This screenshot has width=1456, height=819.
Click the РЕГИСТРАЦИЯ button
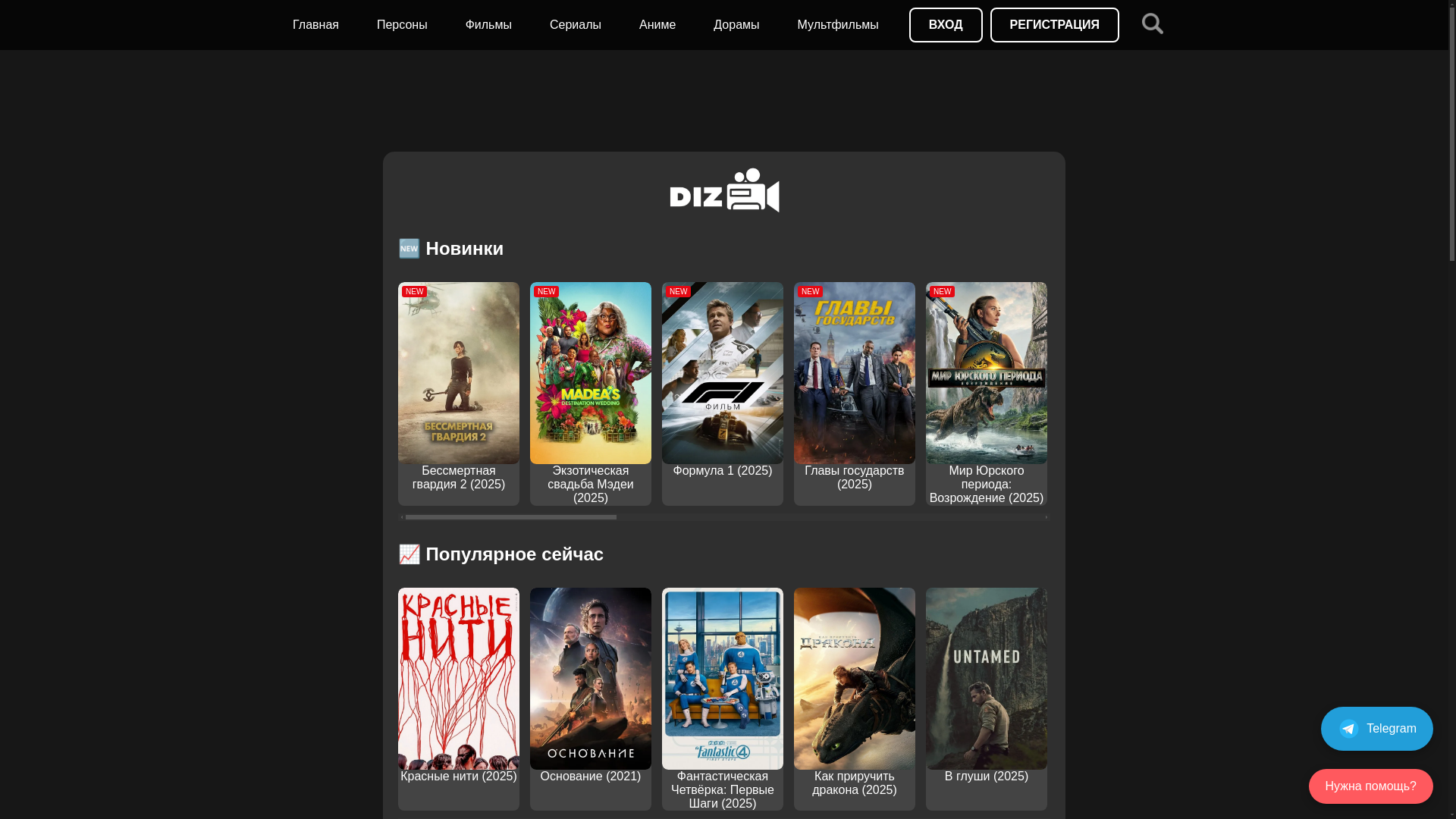(x=1055, y=25)
